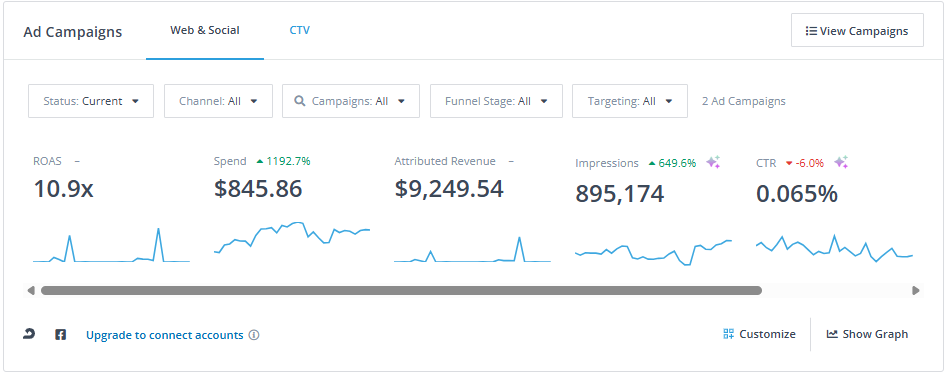Select the Attributed Revenue sparkline chart
950x377 pixels.
point(473,249)
